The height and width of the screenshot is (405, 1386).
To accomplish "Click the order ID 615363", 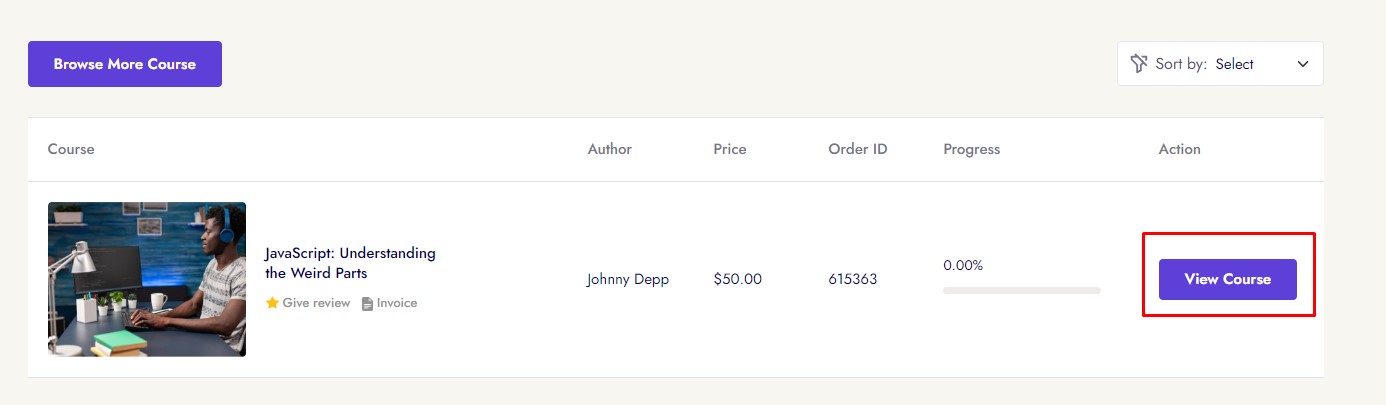I will [x=853, y=279].
